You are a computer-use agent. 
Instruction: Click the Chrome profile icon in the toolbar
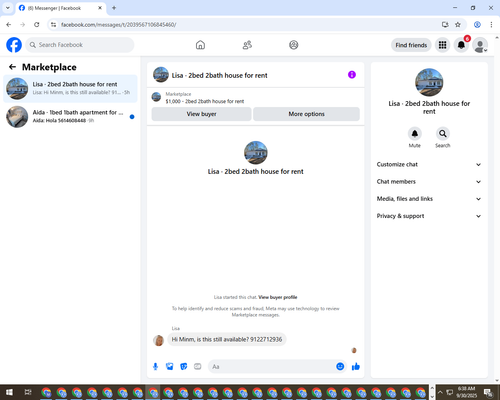pos(477,25)
